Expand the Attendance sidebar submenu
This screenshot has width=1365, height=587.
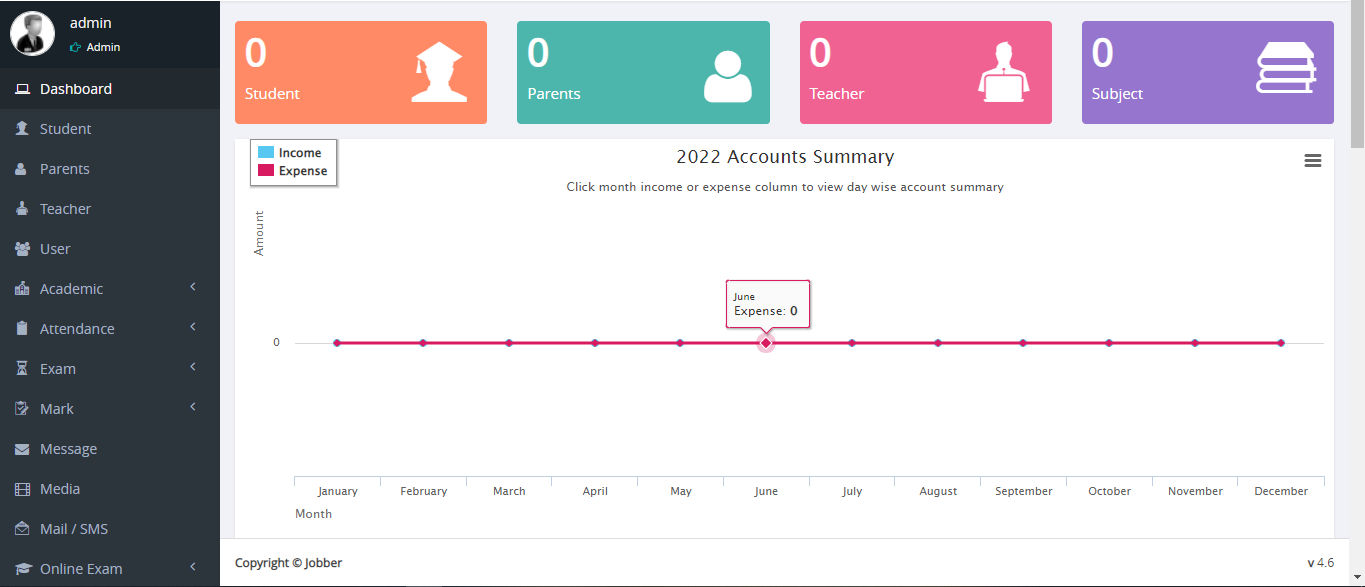click(77, 329)
